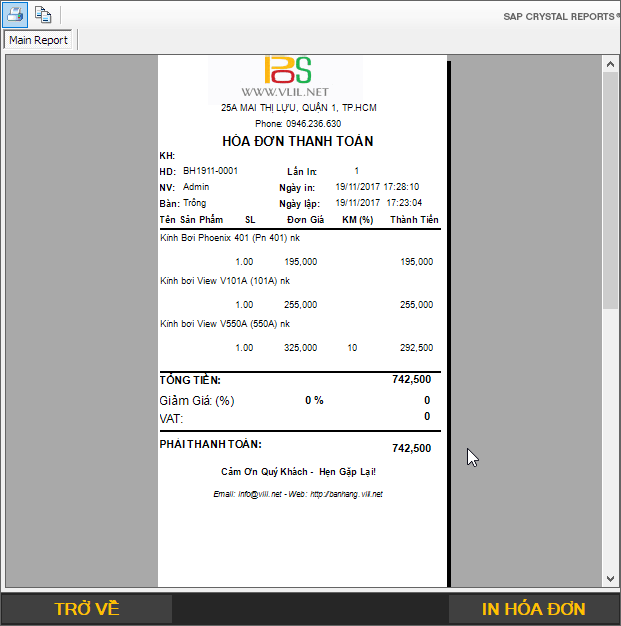Switch to the Main Report tab

pyautogui.click(x=39, y=40)
